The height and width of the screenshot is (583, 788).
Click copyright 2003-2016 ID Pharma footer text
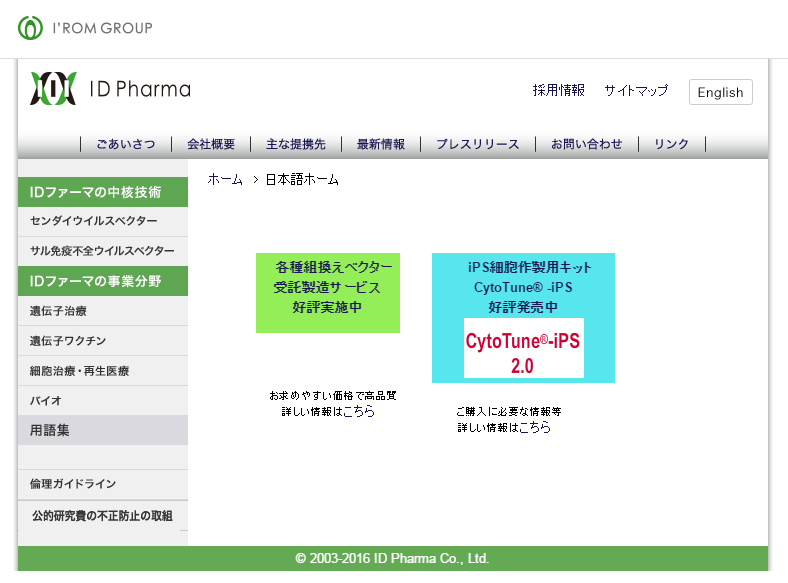tap(392, 558)
